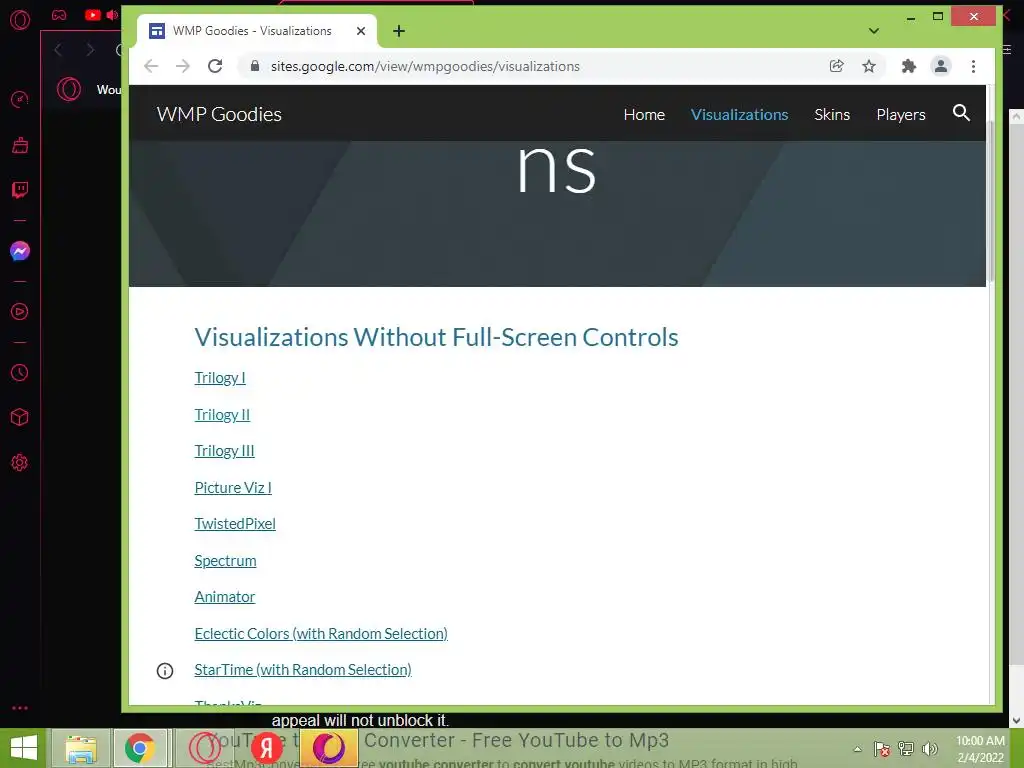Open Opera sidebar settings gear
The height and width of the screenshot is (768, 1024).
click(x=20, y=462)
